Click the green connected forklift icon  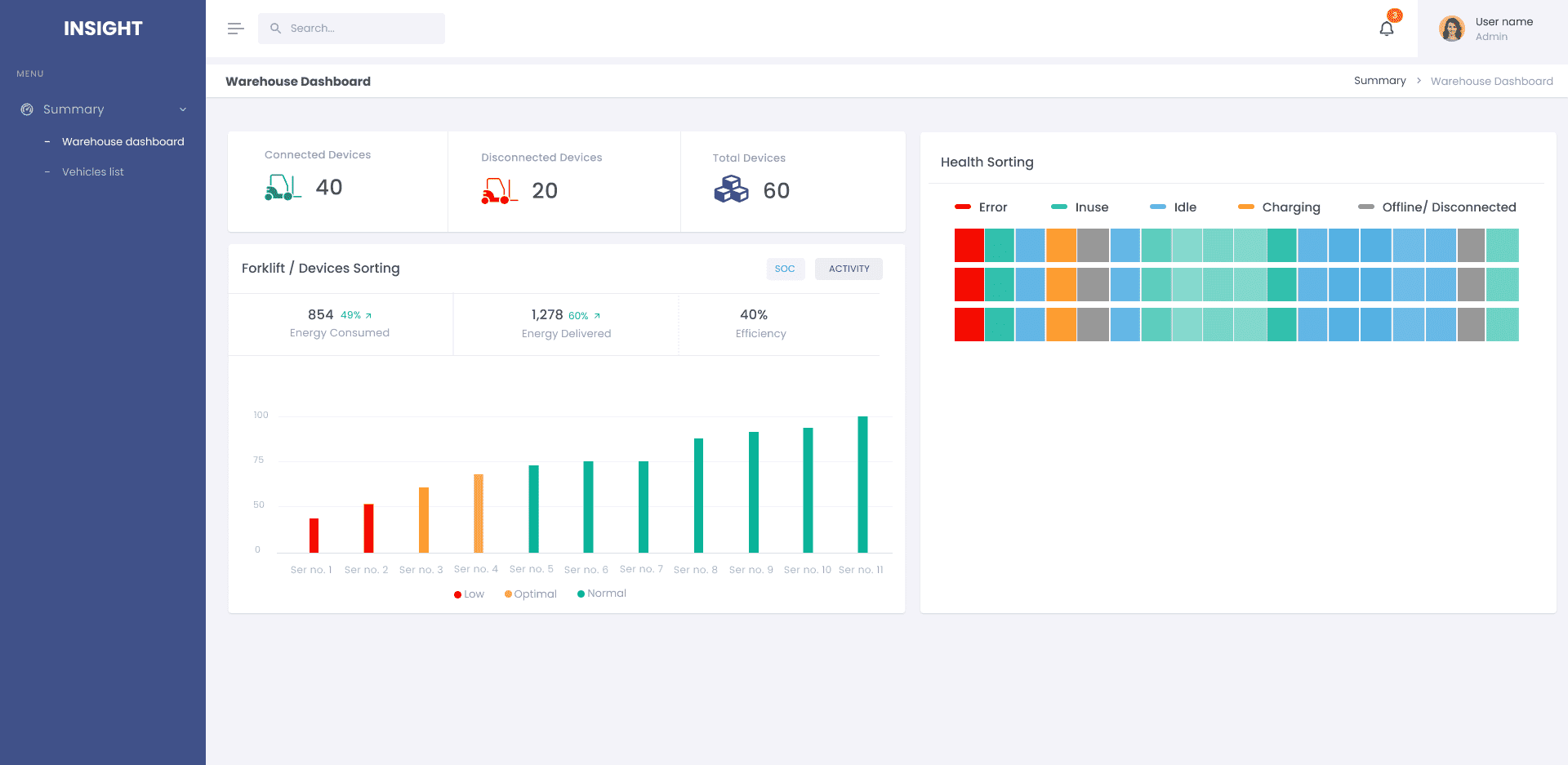tap(283, 187)
